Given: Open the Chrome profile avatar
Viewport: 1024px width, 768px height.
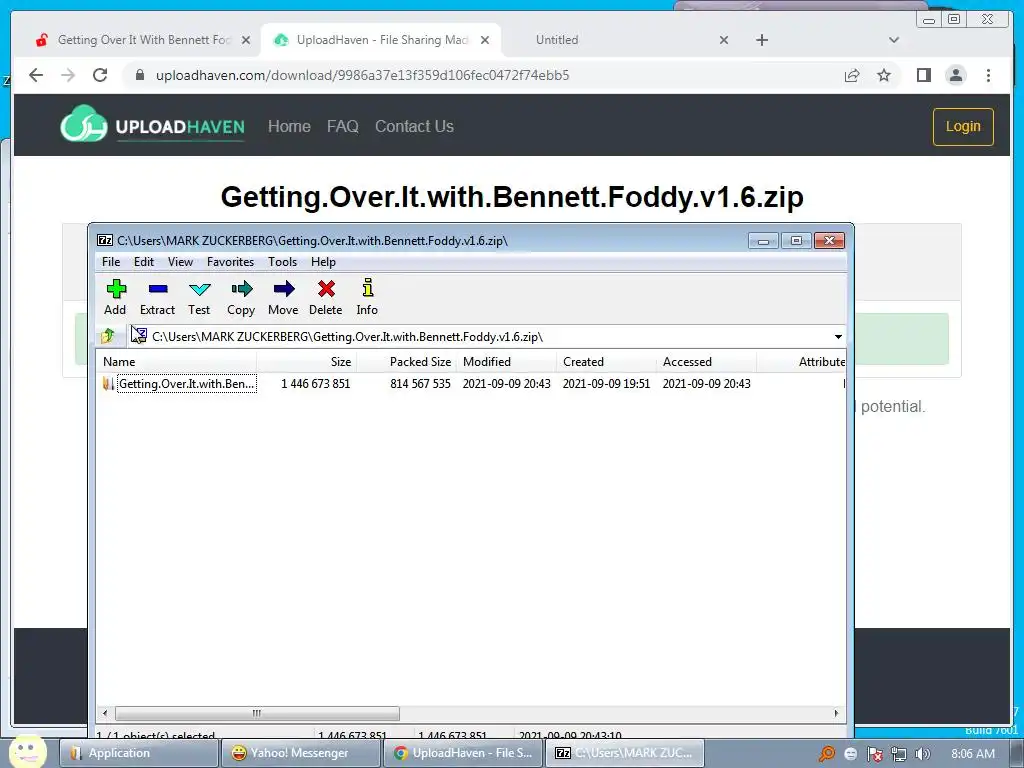Looking at the screenshot, I should (x=956, y=75).
